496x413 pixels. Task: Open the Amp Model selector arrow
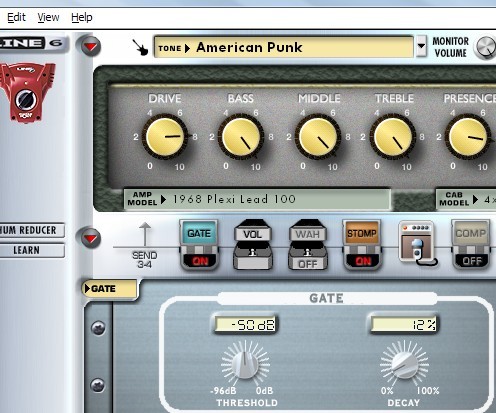point(163,199)
